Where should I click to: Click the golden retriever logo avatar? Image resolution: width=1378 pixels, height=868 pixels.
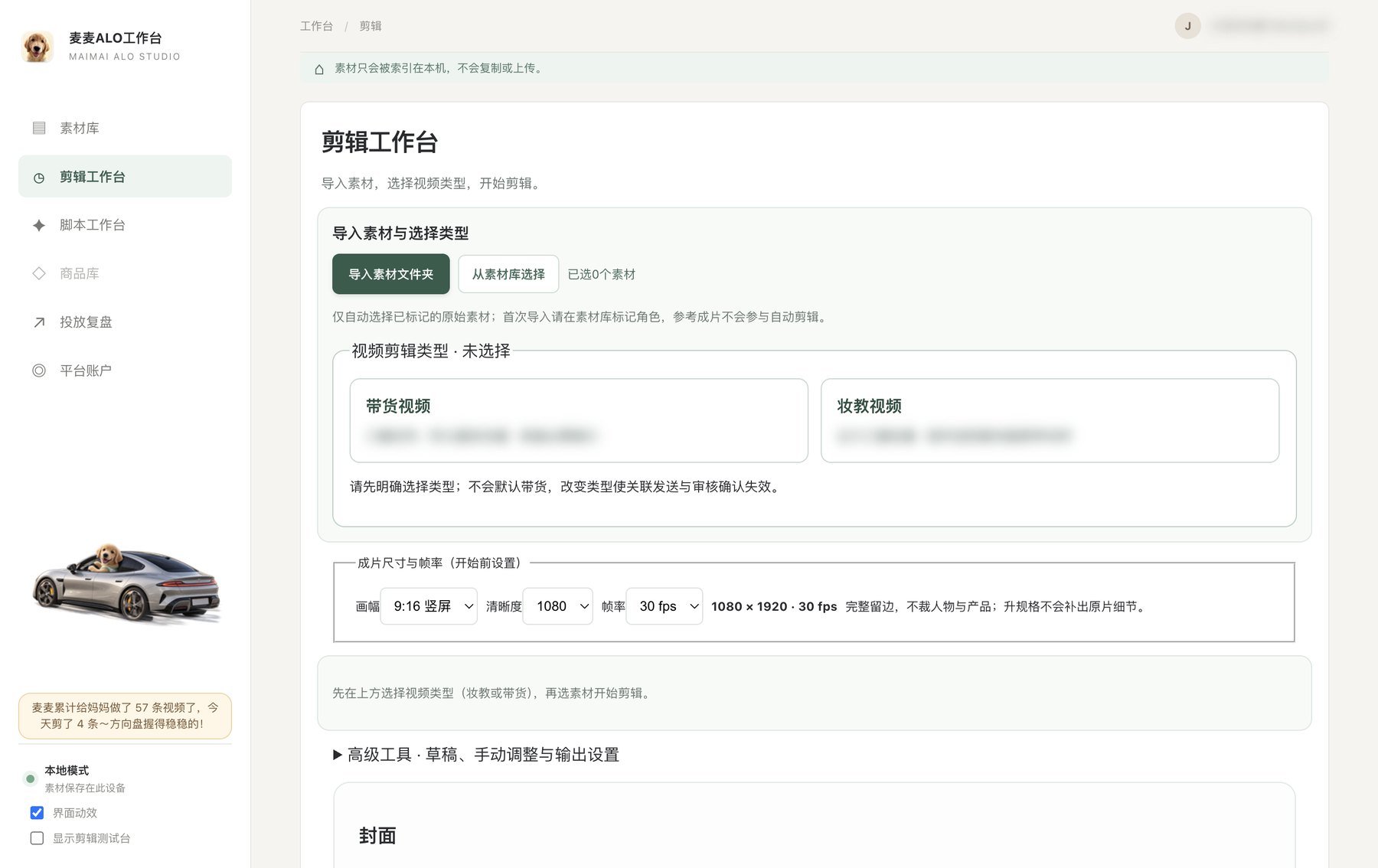(37, 46)
